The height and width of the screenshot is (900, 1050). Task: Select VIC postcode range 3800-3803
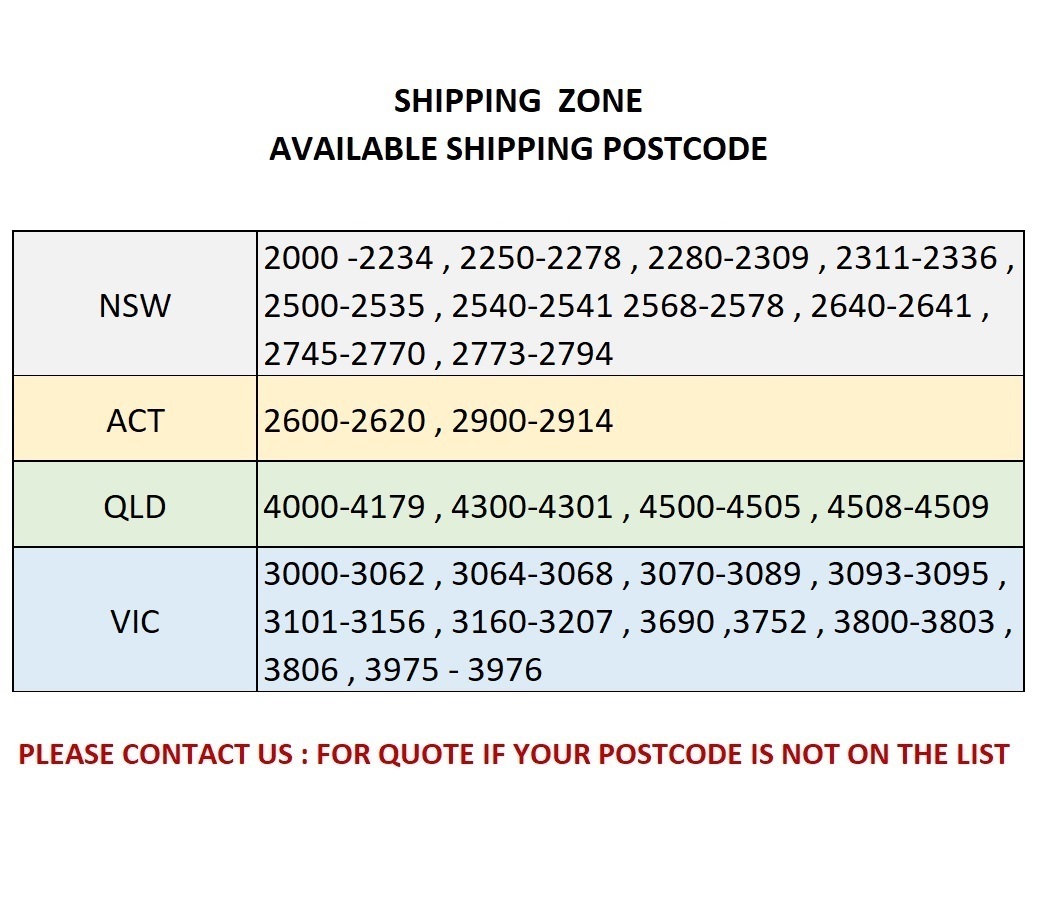(915, 622)
